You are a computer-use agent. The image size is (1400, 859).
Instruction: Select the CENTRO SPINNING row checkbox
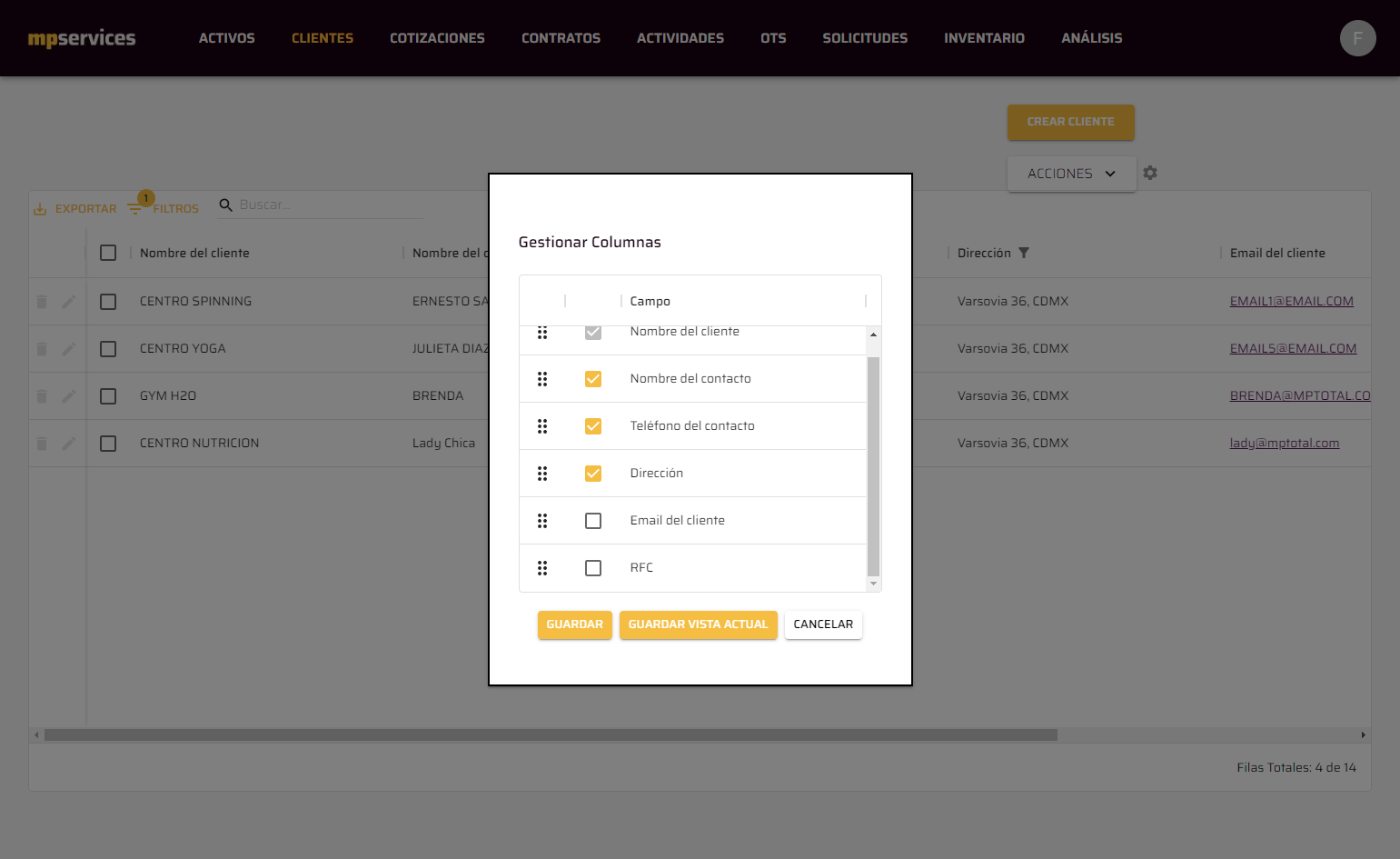(108, 302)
